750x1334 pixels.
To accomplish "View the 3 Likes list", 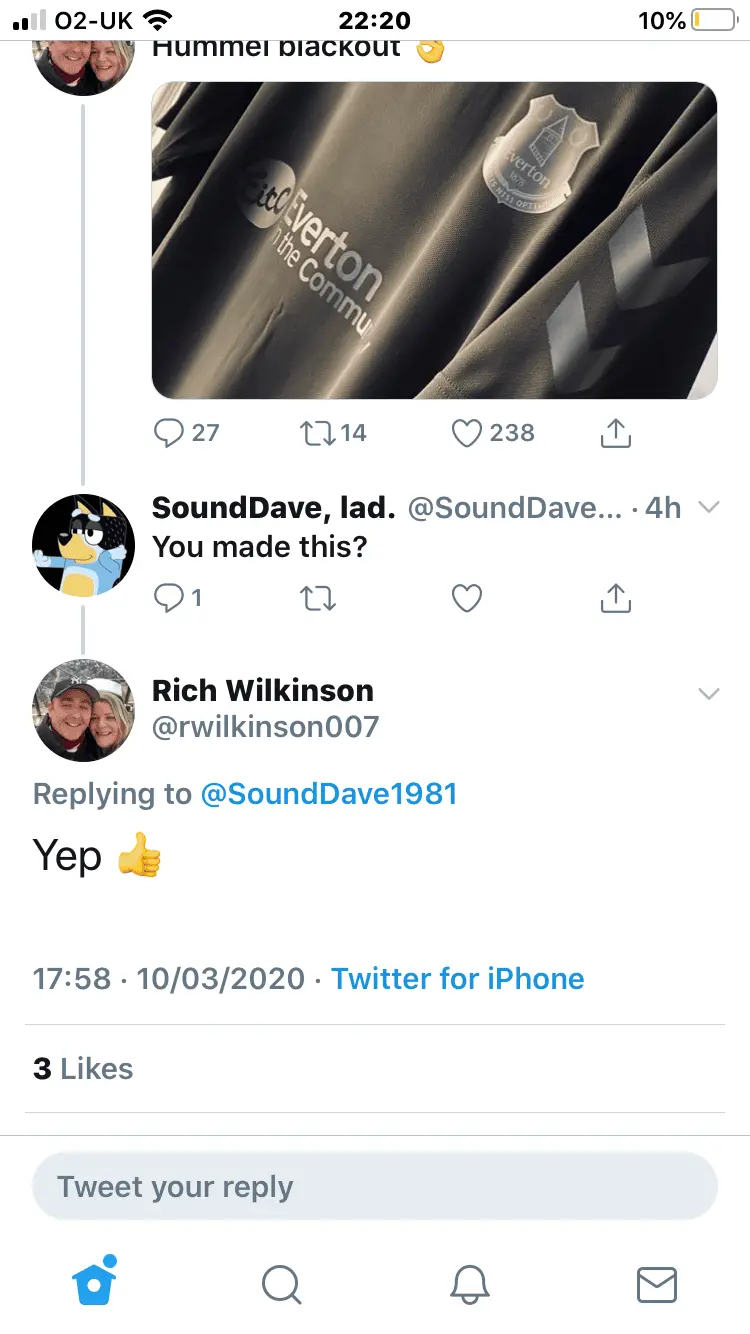I will 83,1068.
